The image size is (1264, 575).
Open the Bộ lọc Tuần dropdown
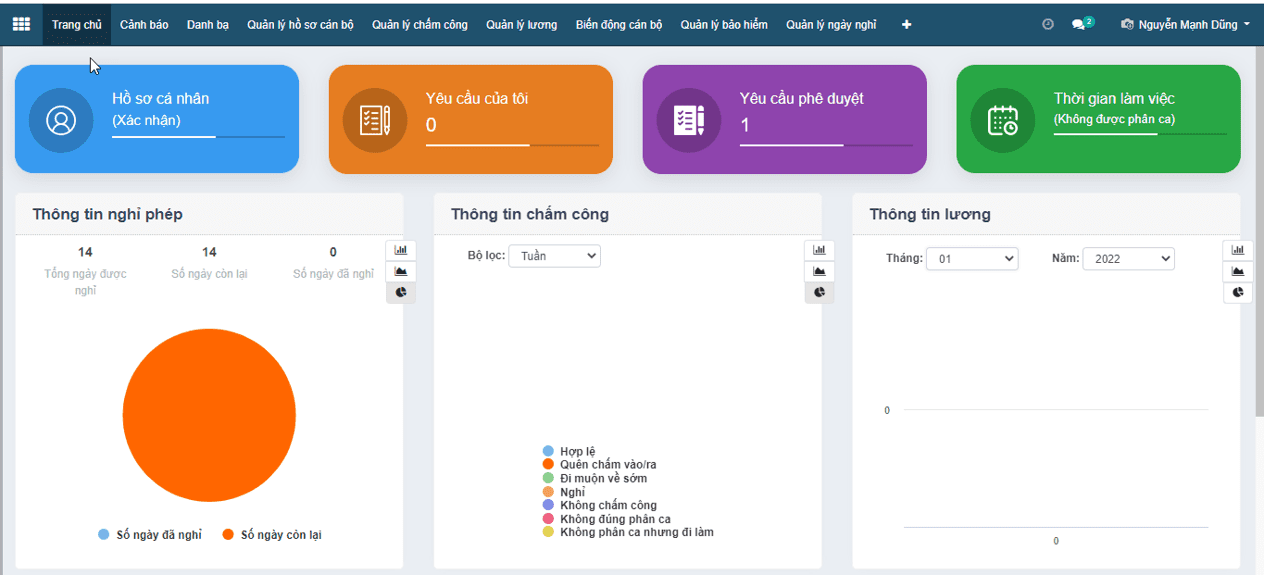click(554, 256)
